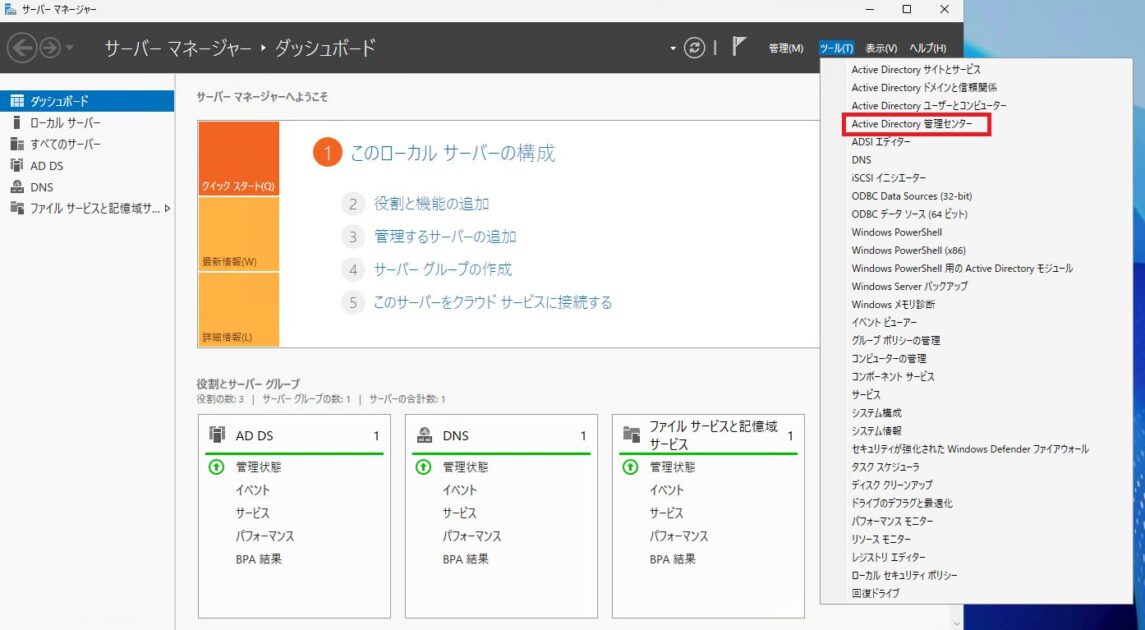Click the クイック スタート(Q) tile
Image resolution: width=1145 pixels, height=630 pixels.
pos(238,158)
